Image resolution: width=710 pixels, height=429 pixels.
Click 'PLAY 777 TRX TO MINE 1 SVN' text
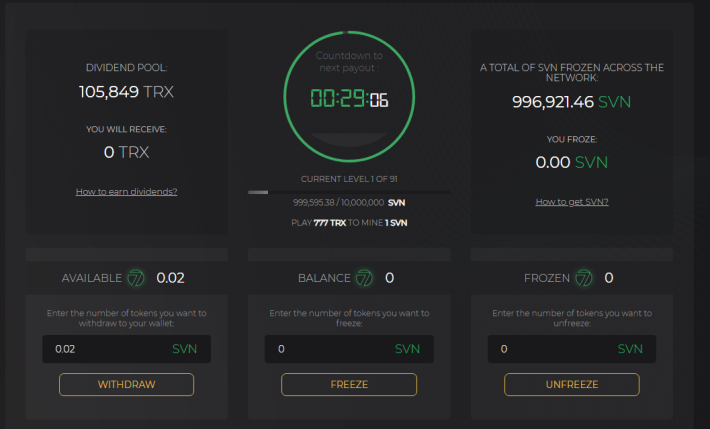tap(349, 223)
